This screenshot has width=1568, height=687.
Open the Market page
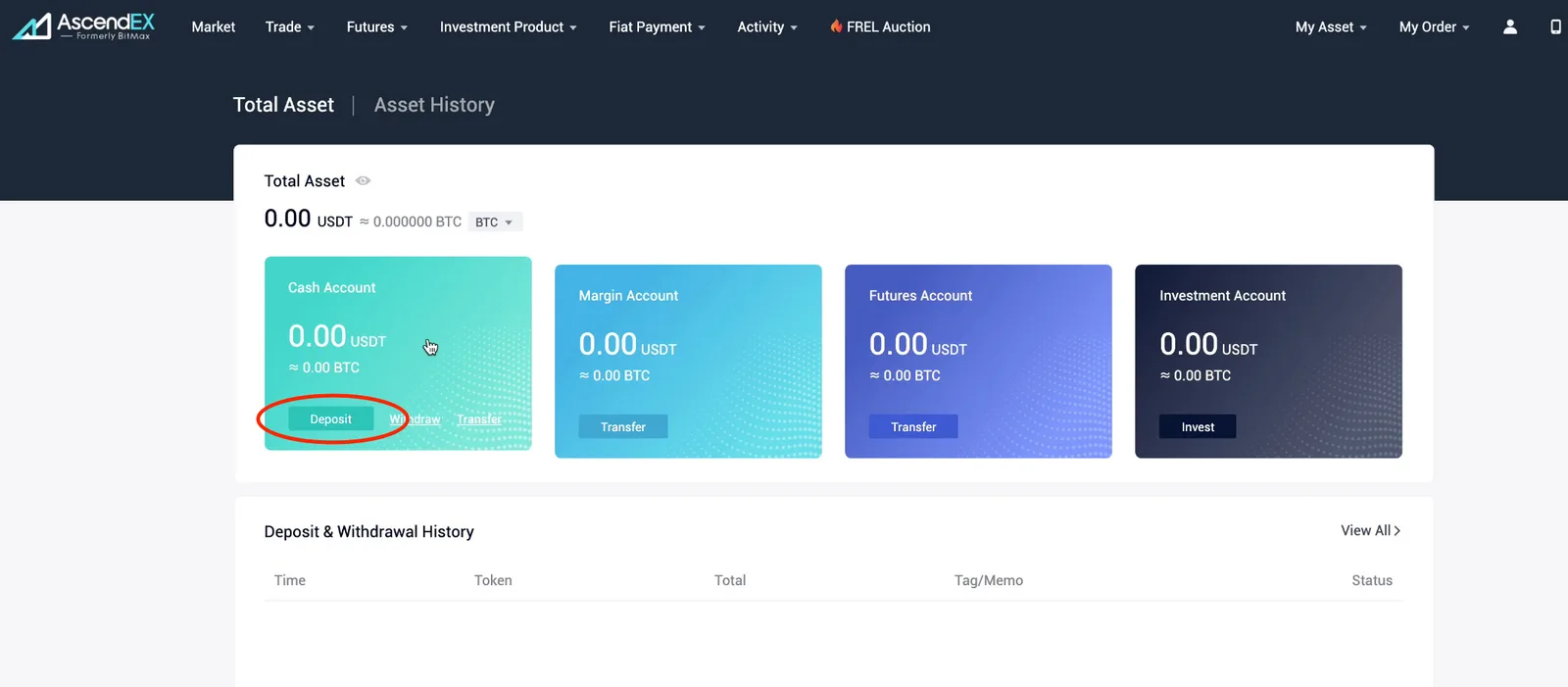(214, 26)
